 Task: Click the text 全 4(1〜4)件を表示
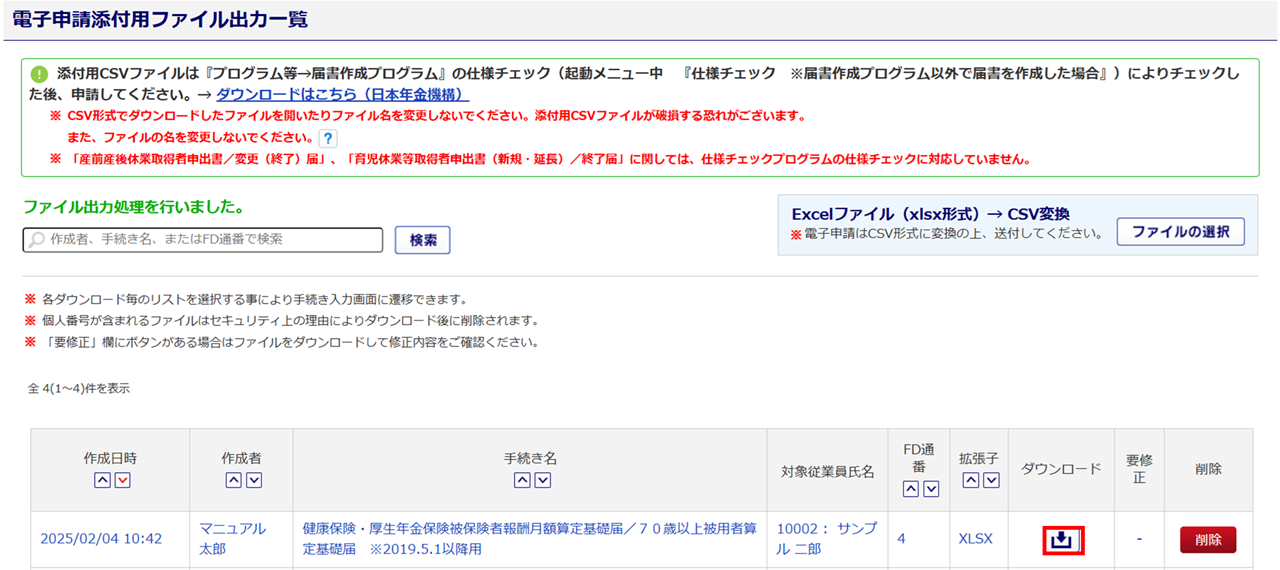click(x=79, y=388)
